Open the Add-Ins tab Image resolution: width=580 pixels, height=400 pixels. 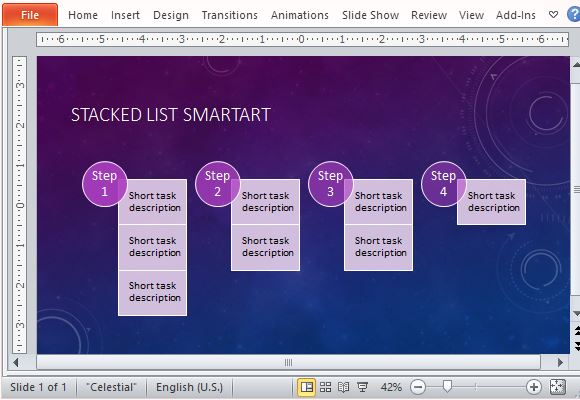tap(516, 15)
